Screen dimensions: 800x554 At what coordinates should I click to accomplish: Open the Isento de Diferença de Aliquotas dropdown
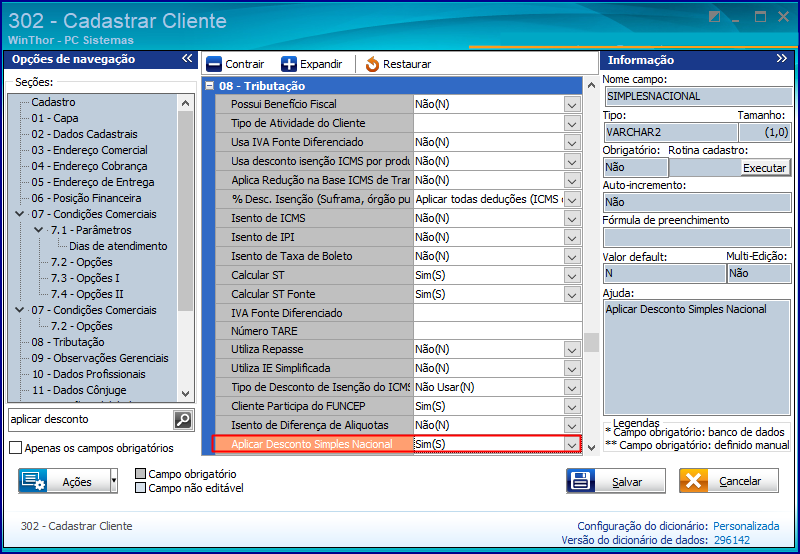tap(572, 425)
